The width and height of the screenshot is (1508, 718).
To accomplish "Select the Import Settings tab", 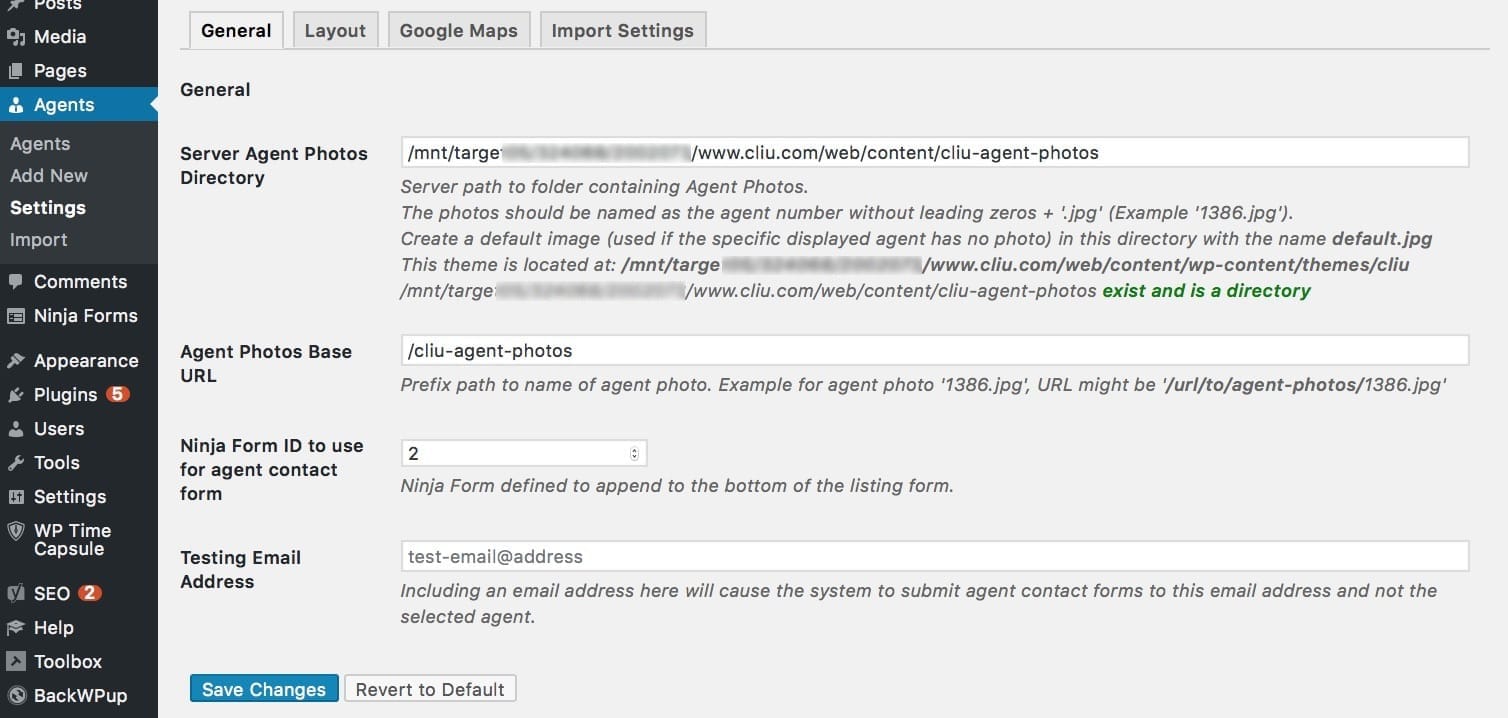I will tap(622, 31).
